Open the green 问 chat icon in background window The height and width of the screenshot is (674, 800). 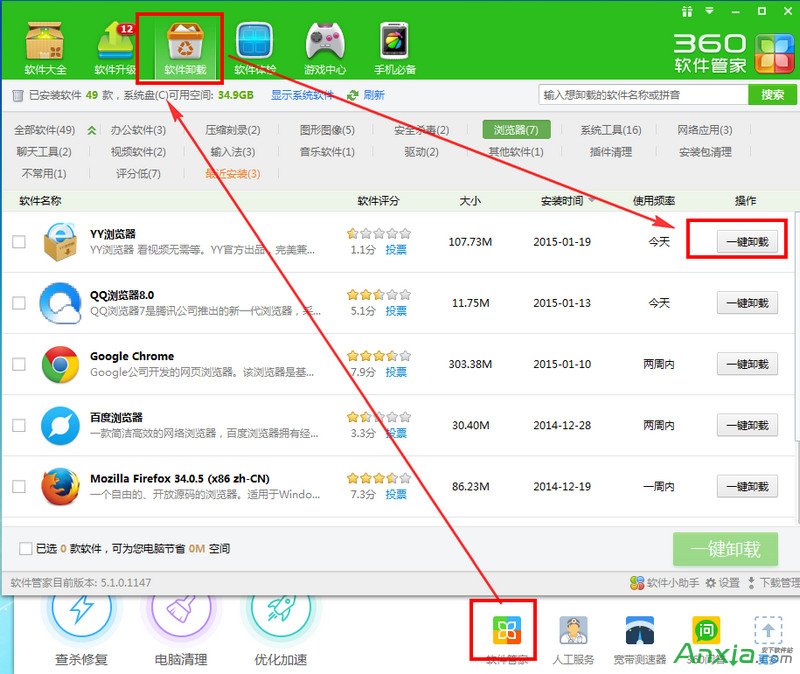point(706,631)
